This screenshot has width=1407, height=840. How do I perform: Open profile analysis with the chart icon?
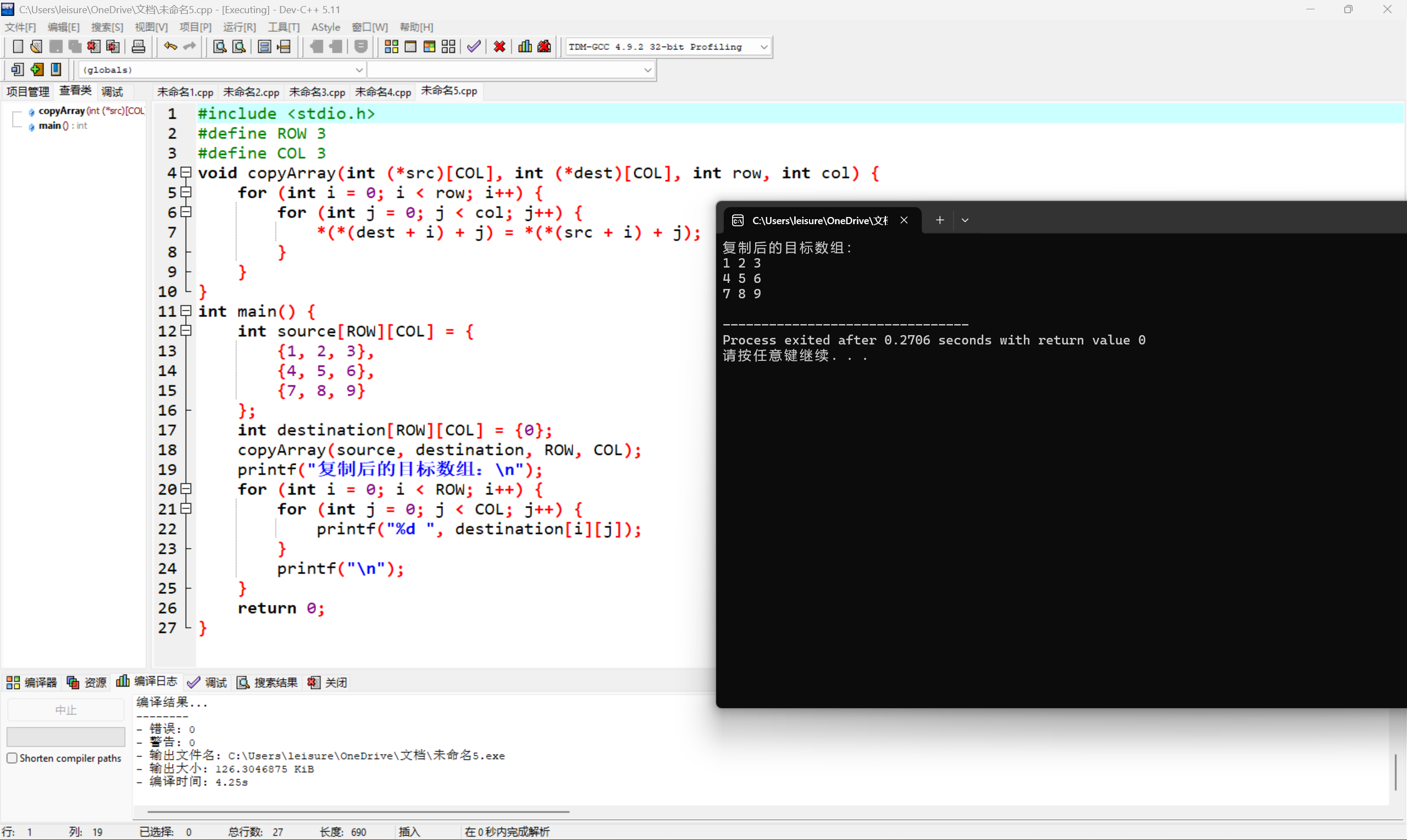(x=524, y=46)
